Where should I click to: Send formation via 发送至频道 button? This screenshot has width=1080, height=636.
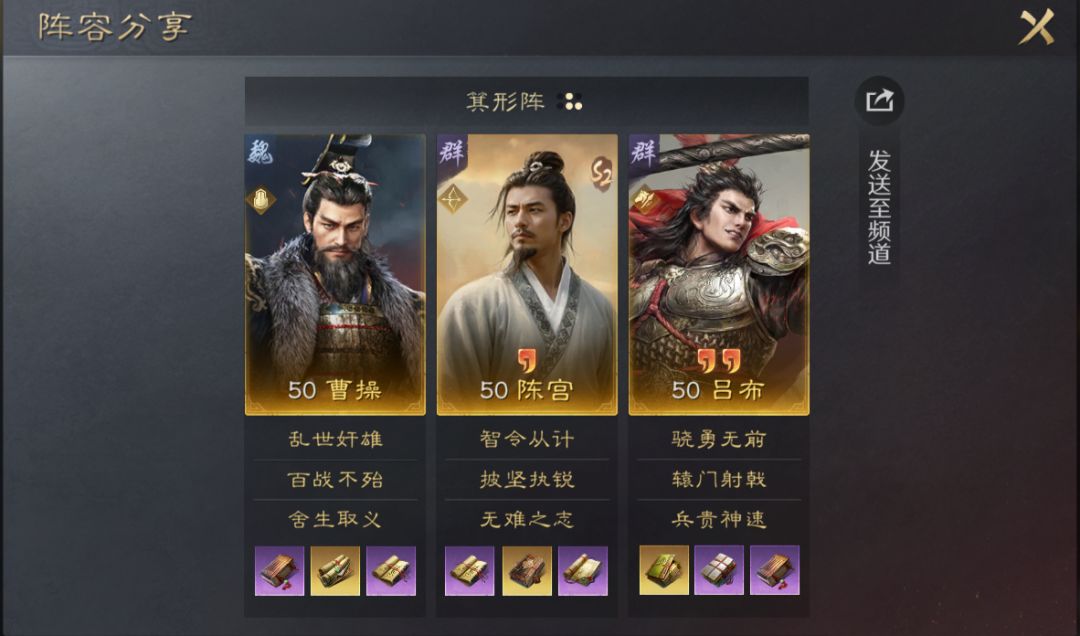(x=880, y=207)
